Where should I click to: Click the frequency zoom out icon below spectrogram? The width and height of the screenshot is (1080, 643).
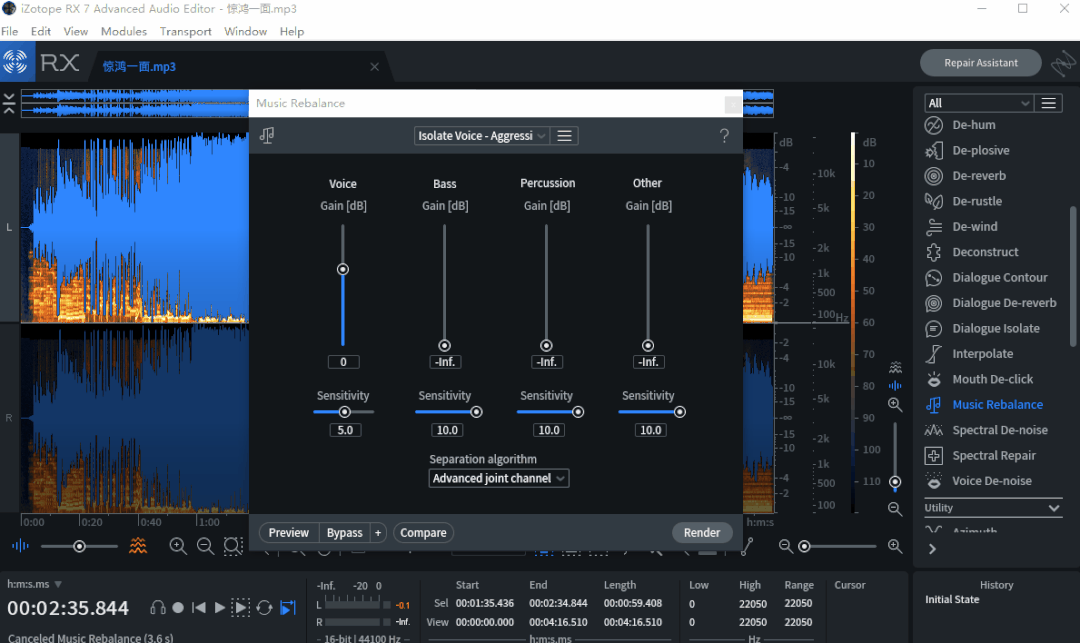click(785, 546)
